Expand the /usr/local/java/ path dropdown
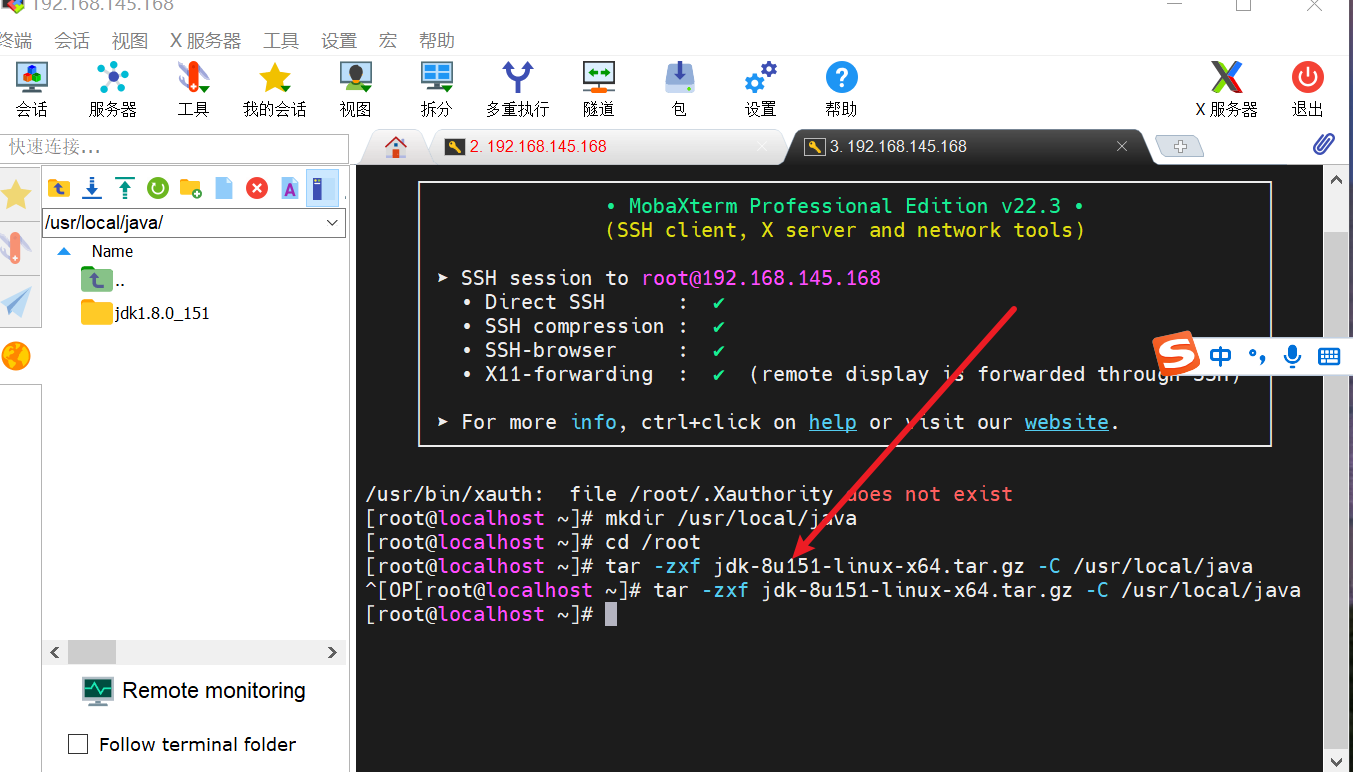 click(333, 223)
